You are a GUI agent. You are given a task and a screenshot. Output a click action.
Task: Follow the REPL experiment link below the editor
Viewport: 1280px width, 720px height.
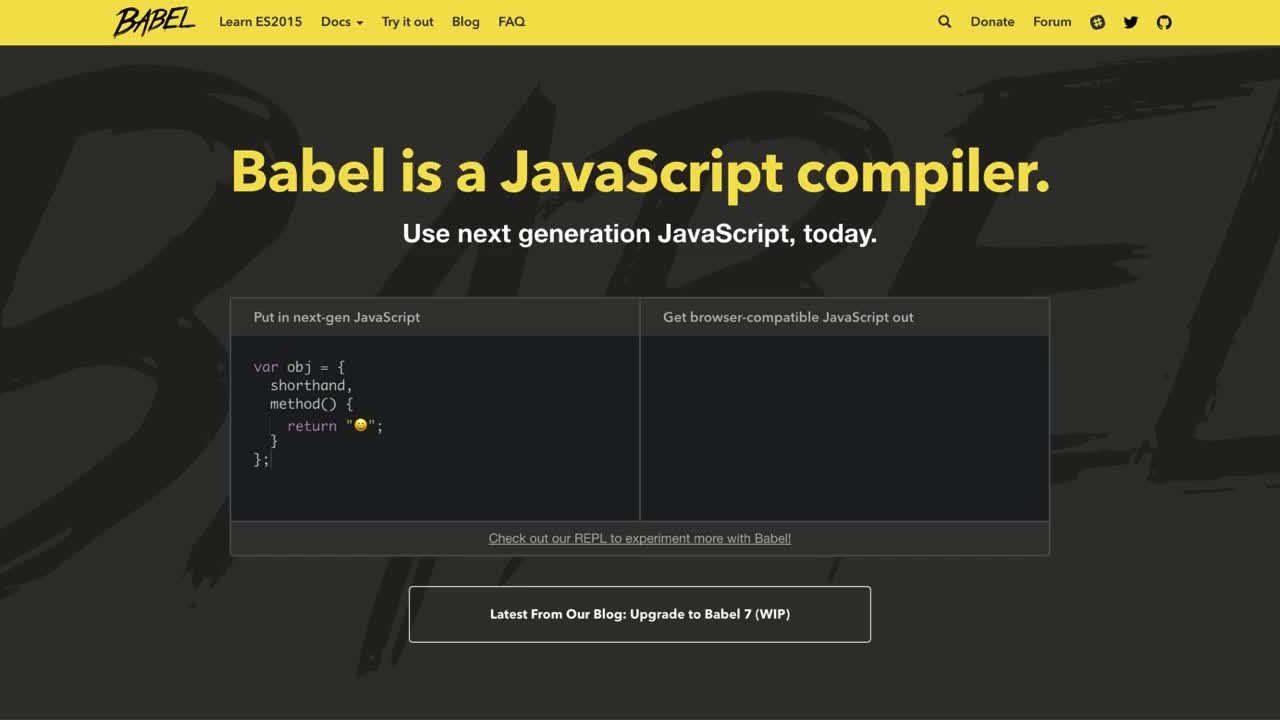point(639,538)
